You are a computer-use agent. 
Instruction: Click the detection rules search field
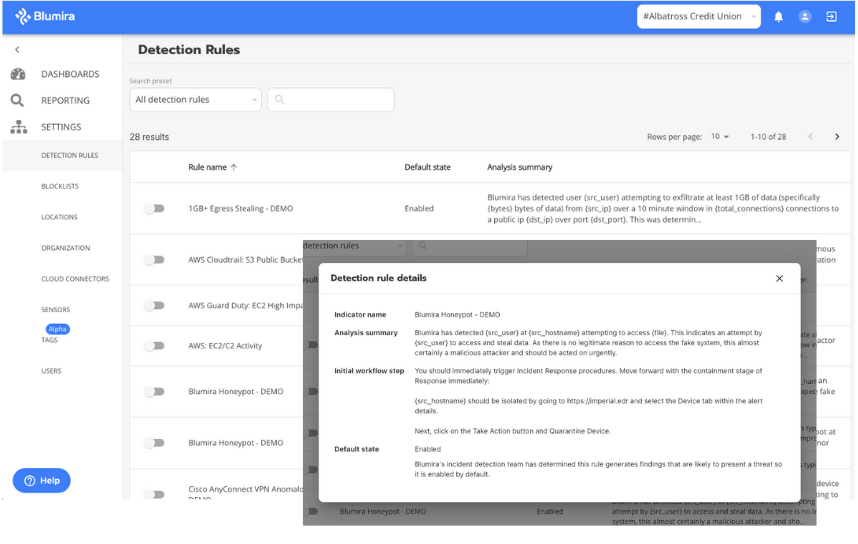[x=331, y=100]
